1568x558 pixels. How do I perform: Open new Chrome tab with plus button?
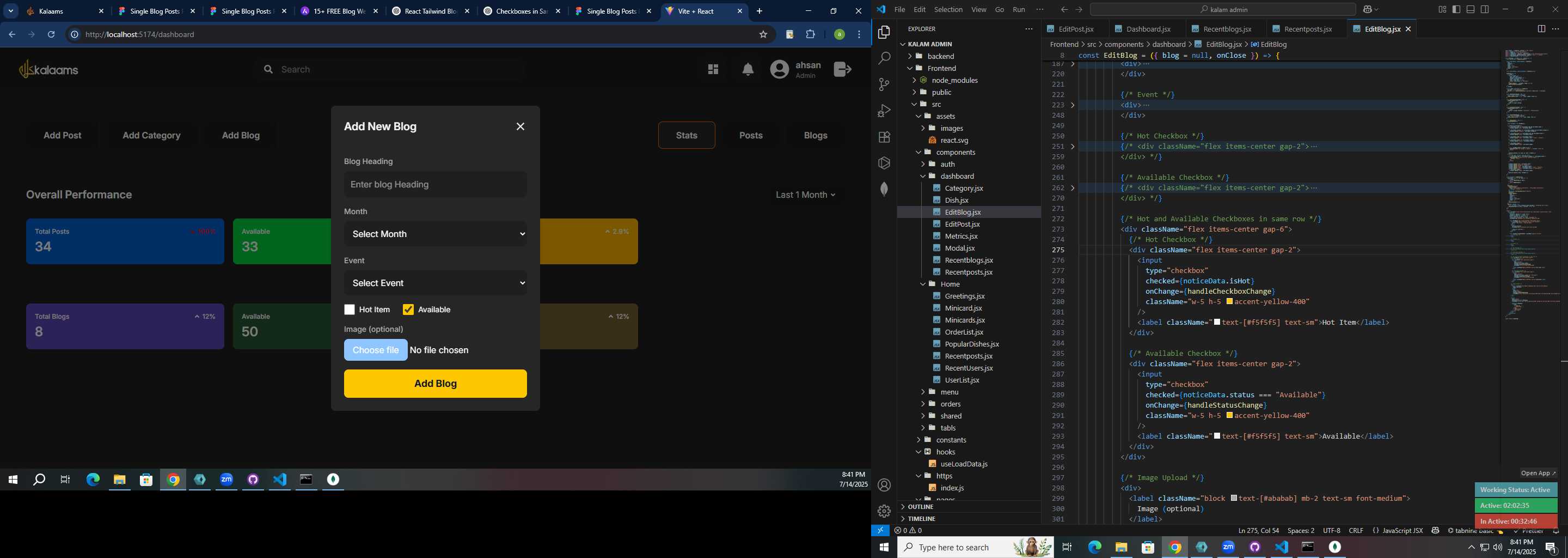click(759, 11)
